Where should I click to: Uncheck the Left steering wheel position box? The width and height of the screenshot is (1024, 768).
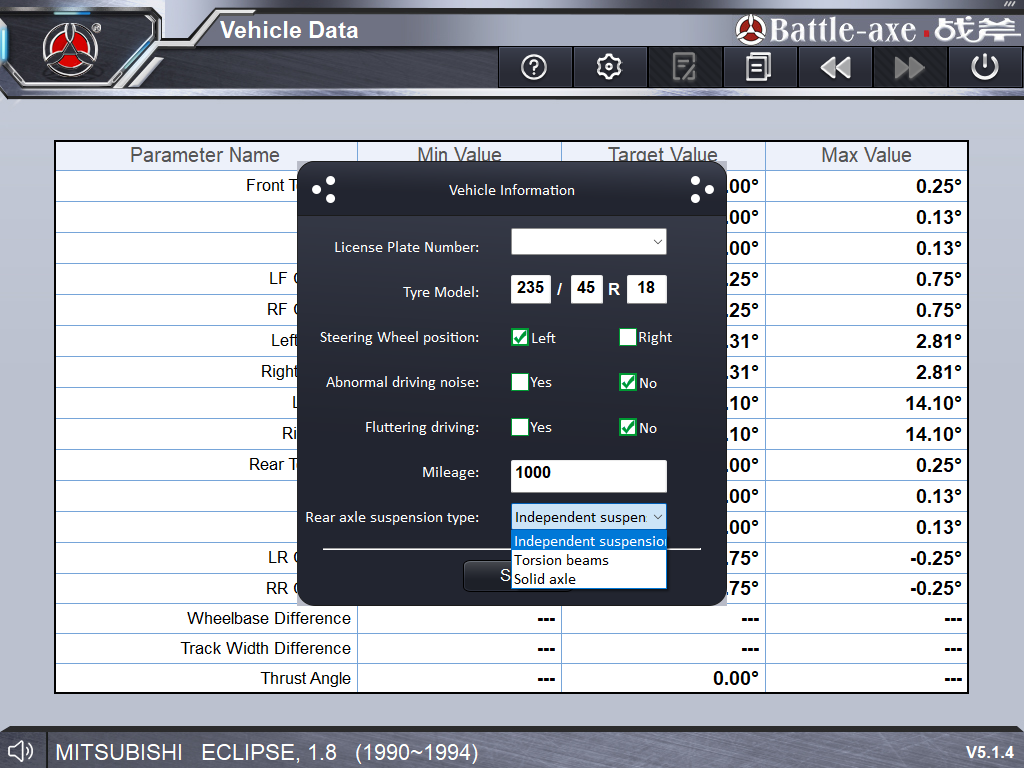[520, 337]
